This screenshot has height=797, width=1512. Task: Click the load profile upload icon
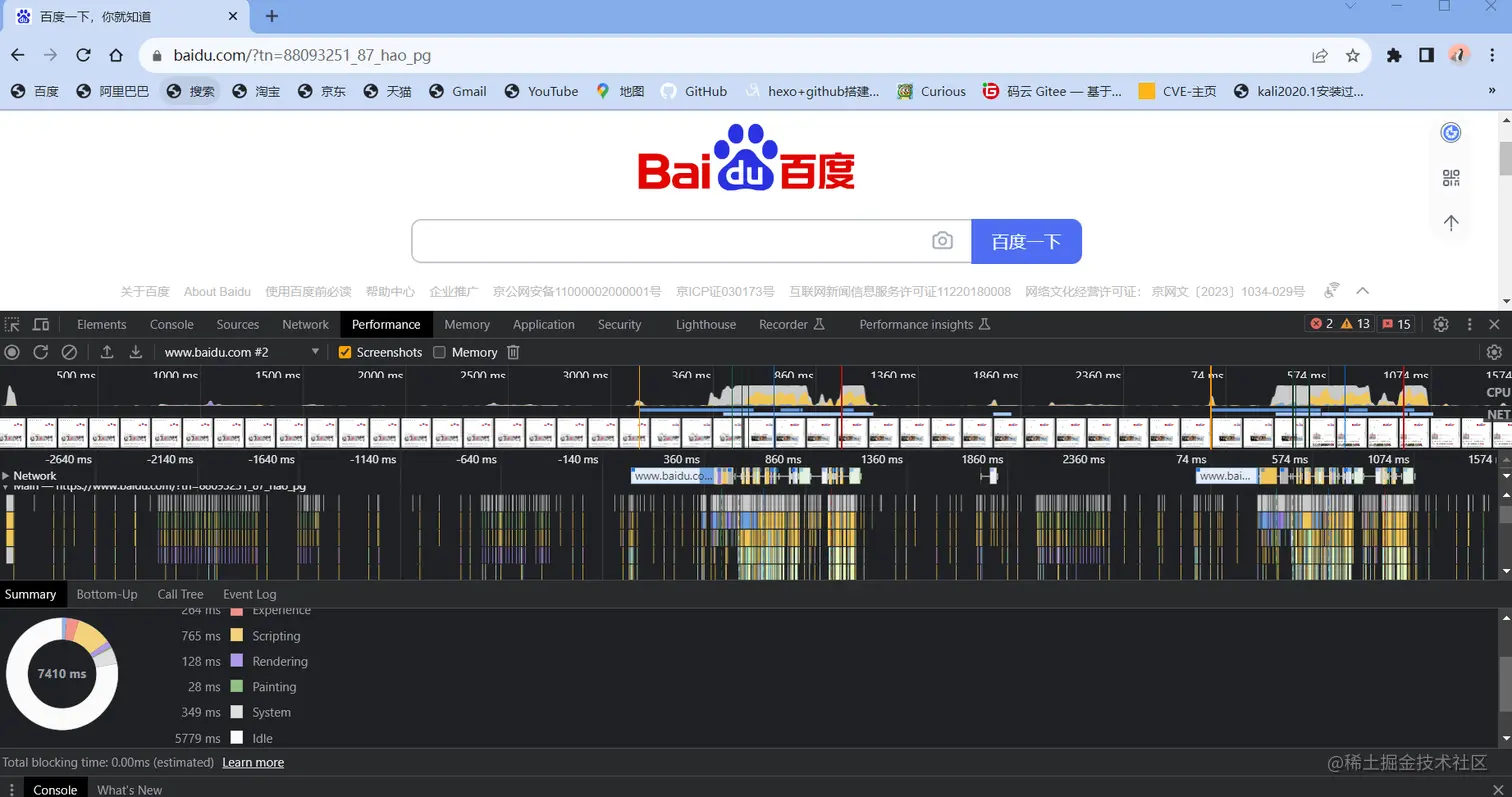[107, 352]
